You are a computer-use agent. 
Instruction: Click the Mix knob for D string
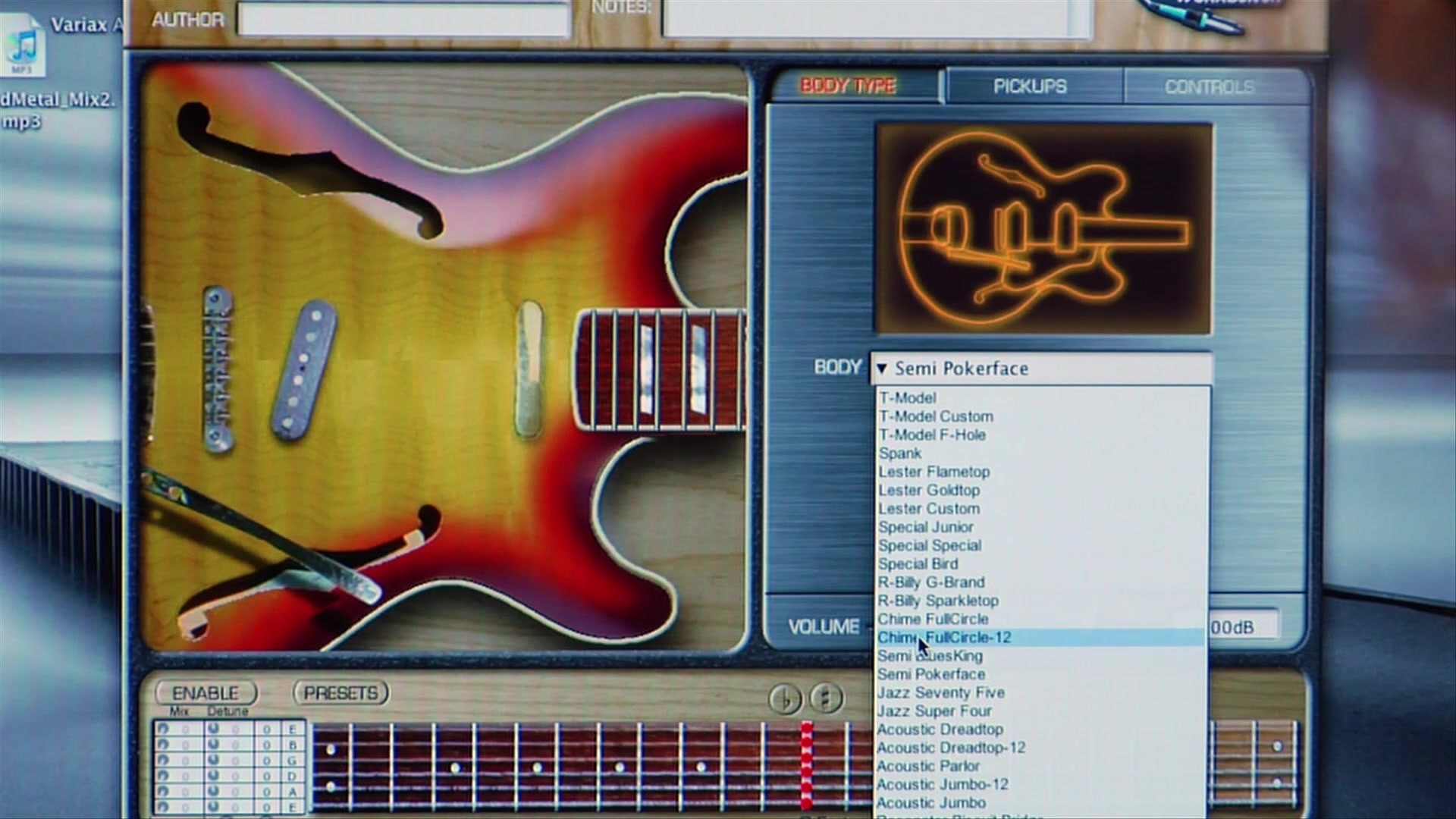(162, 777)
